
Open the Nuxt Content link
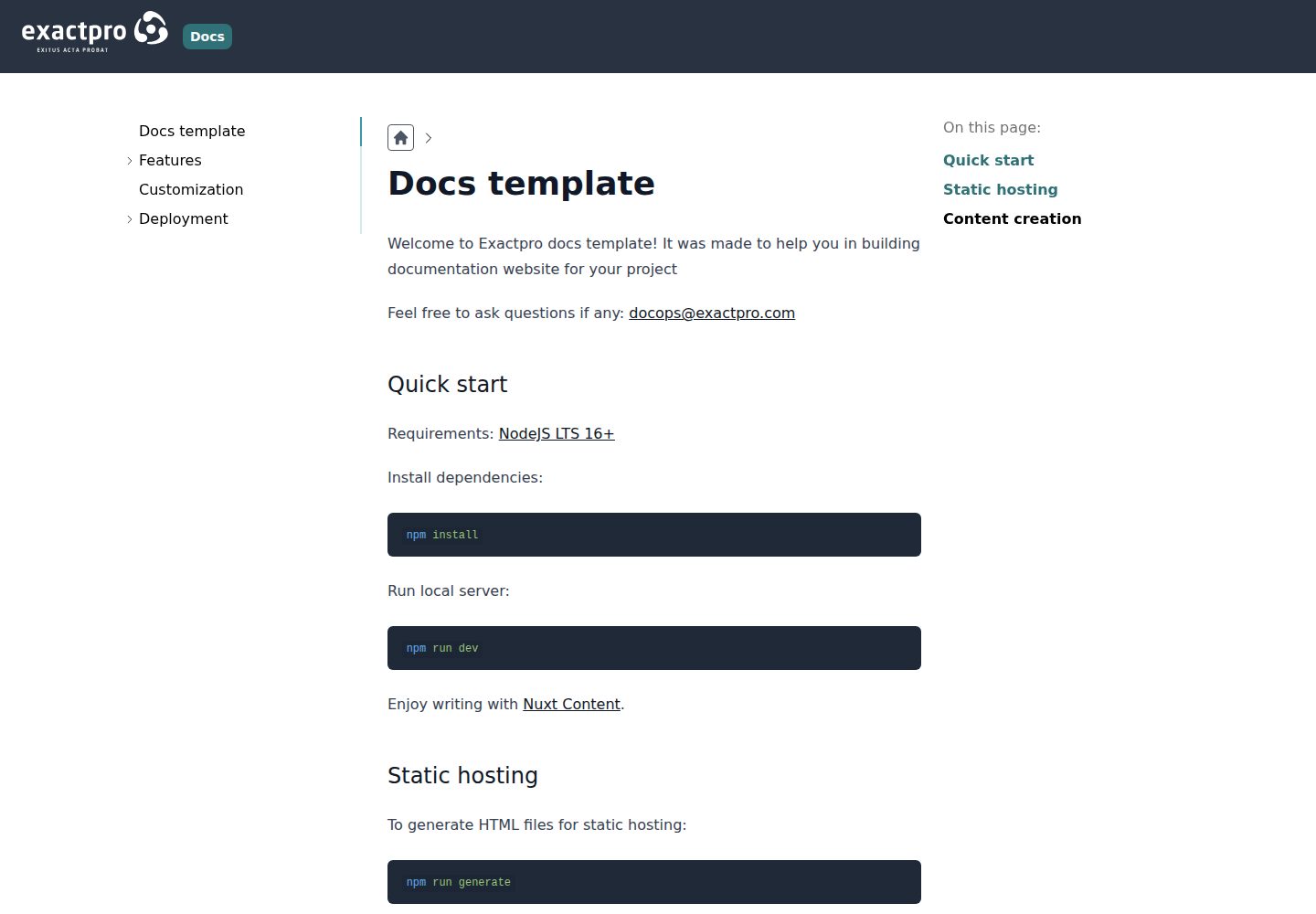pyautogui.click(x=571, y=704)
